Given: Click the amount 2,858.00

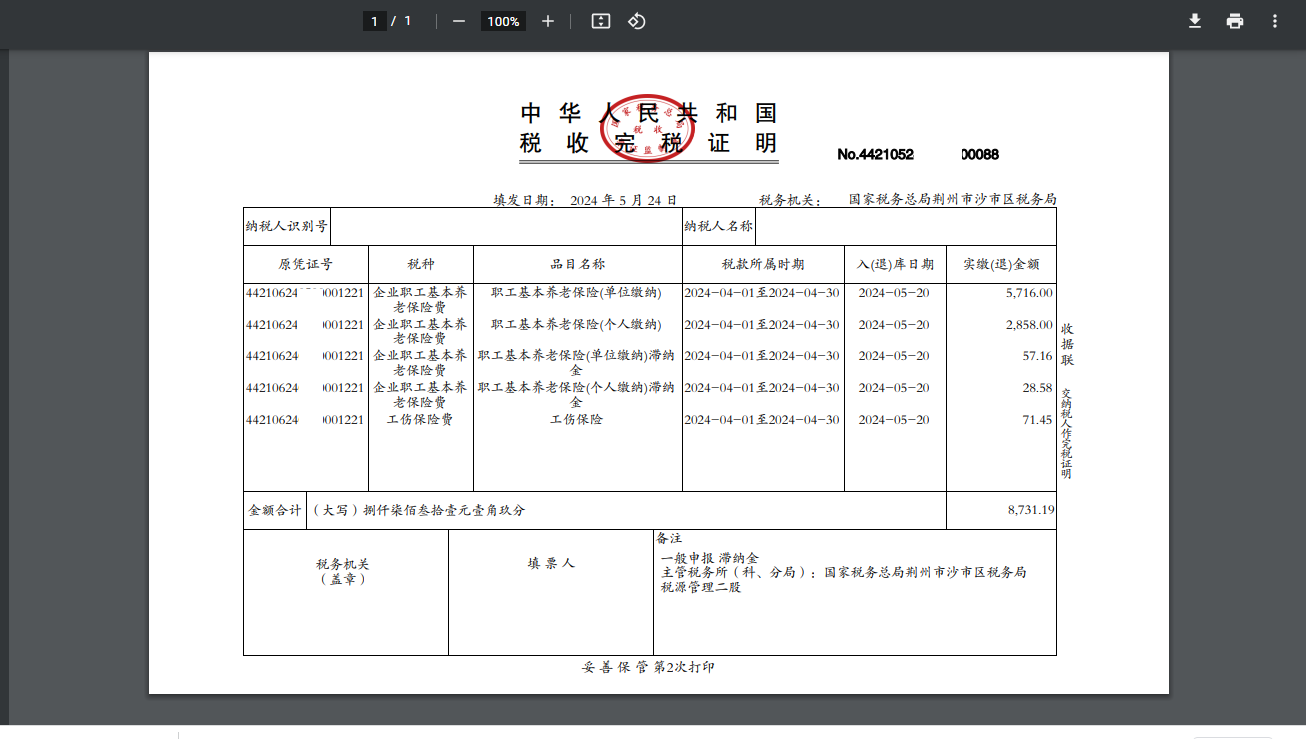Looking at the screenshot, I should [1029, 325].
